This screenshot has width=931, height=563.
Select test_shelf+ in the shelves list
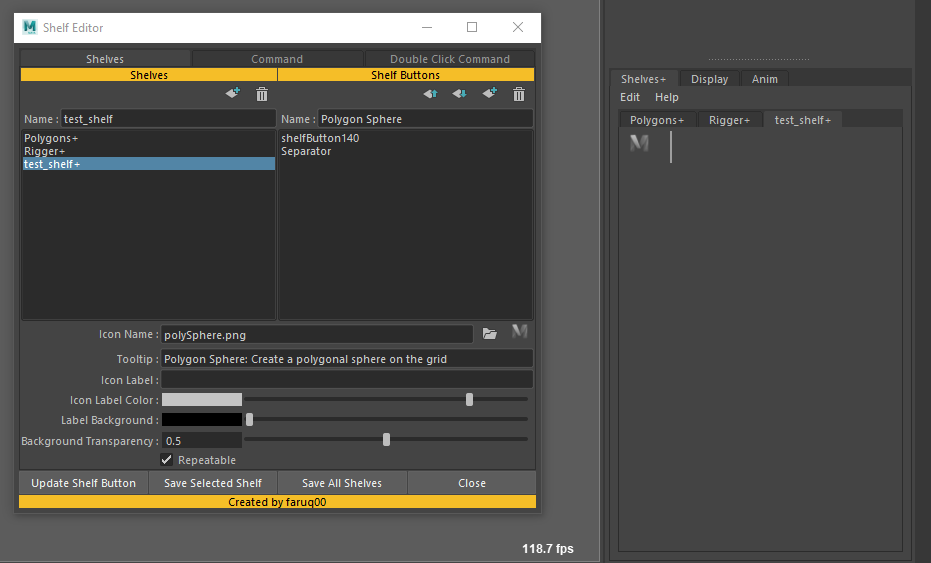point(148,164)
